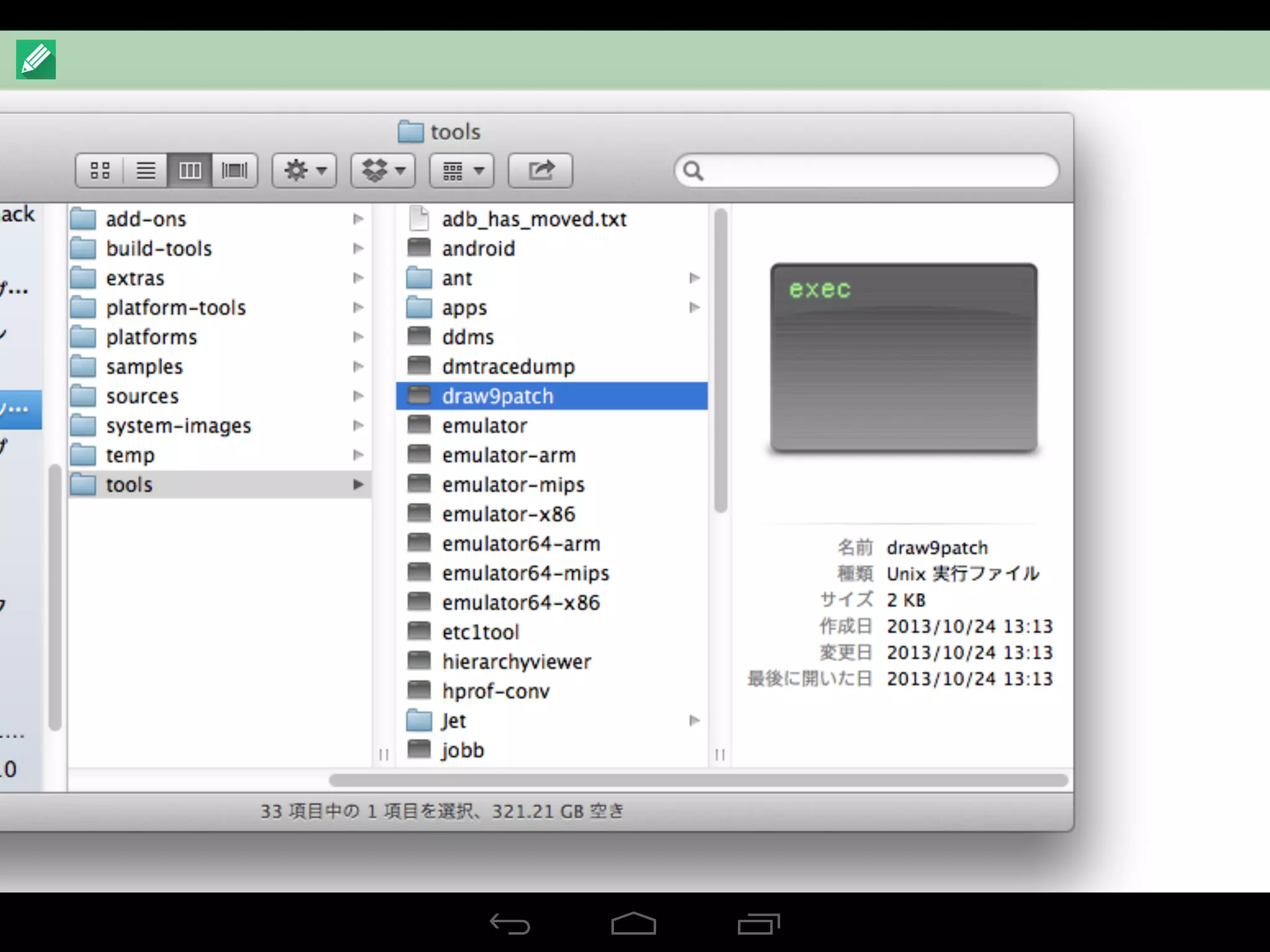Select the adb_has_moved.txt document
Screen dimensions: 1270x952
pyautogui.click(x=533, y=219)
